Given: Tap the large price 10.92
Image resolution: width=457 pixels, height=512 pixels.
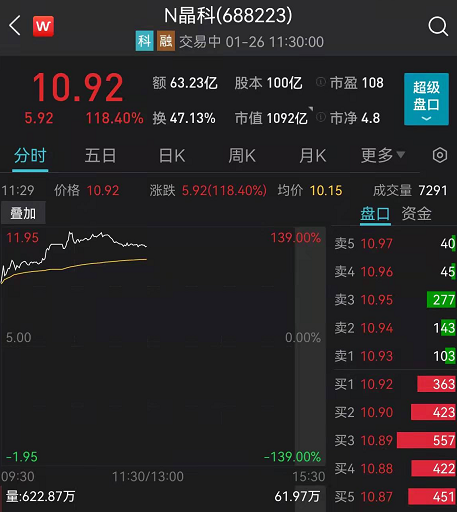Looking at the screenshot, I should coord(78,88).
